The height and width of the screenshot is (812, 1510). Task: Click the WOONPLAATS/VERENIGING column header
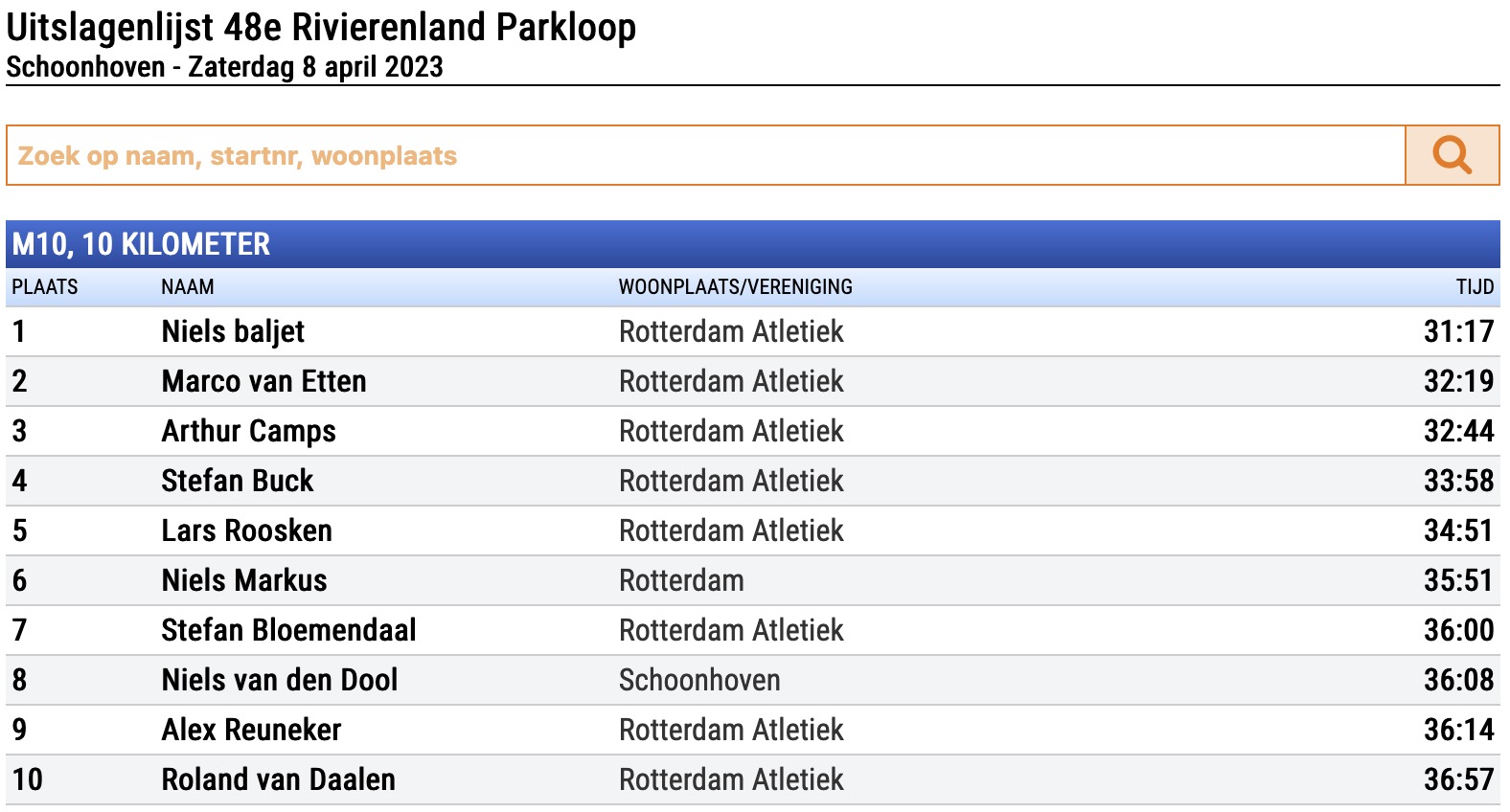[x=735, y=287]
